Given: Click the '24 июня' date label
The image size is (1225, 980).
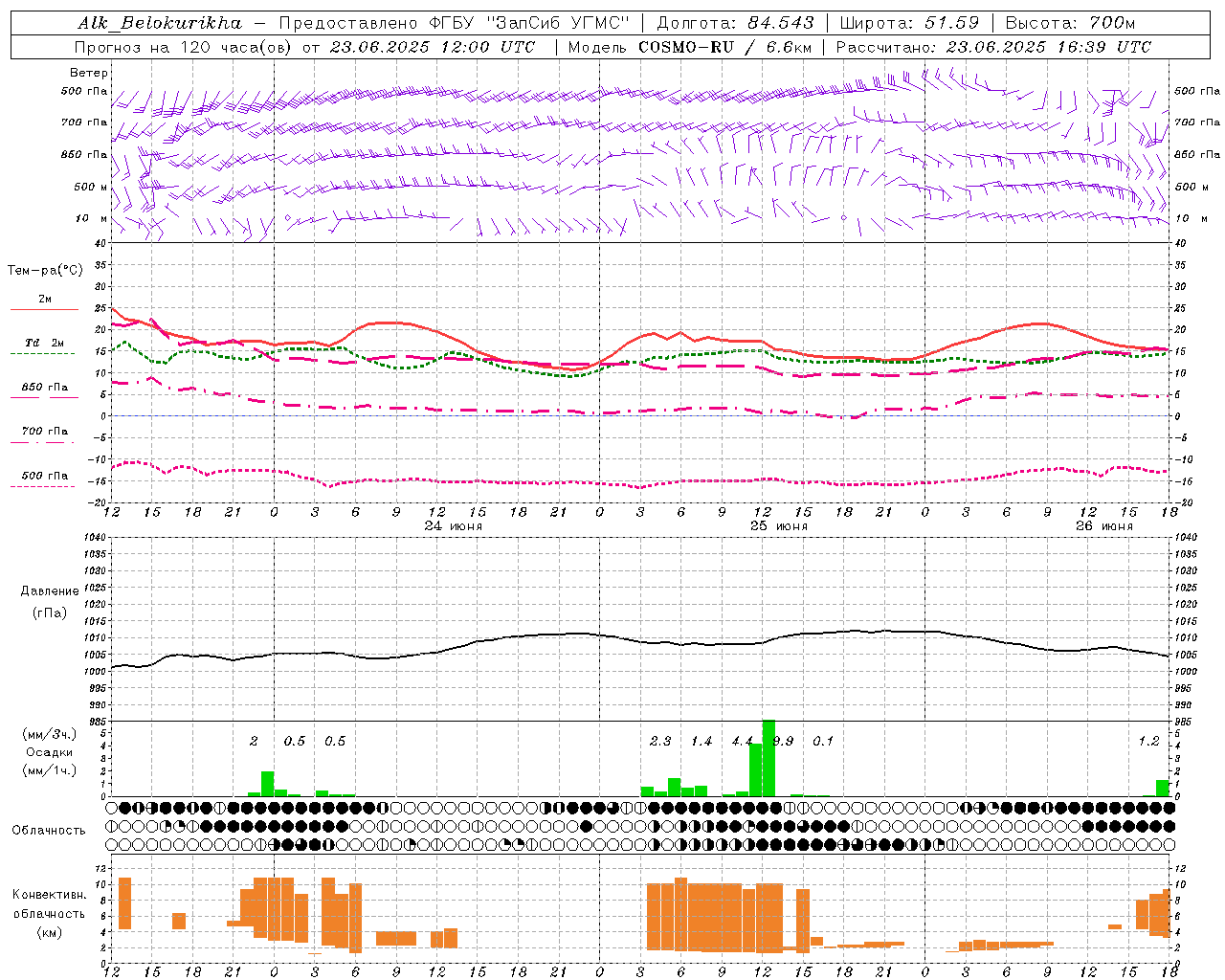Looking at the screenshot, I should pyautogui.click(x=454, y=526).
